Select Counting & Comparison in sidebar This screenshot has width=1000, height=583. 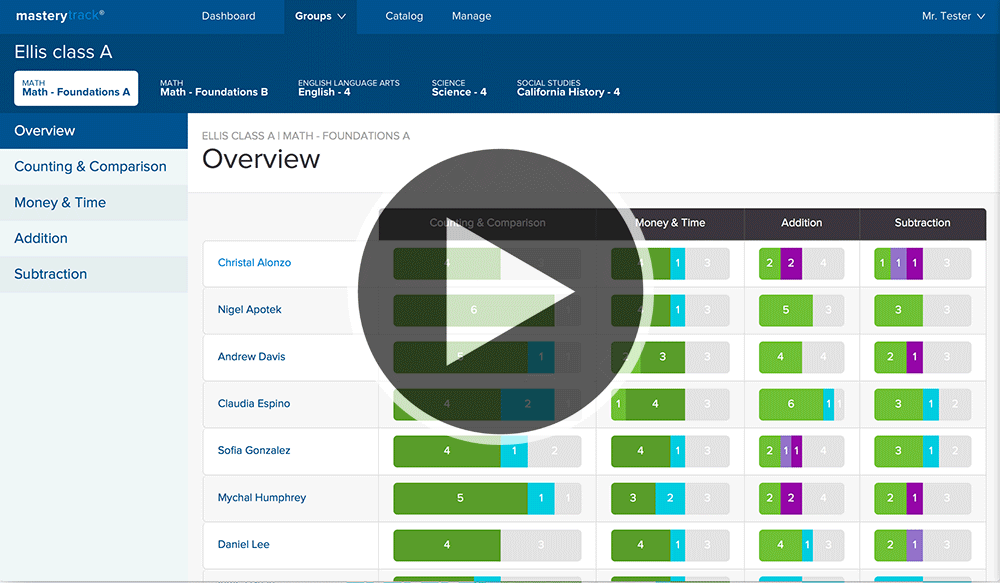(x=90, y=167)
